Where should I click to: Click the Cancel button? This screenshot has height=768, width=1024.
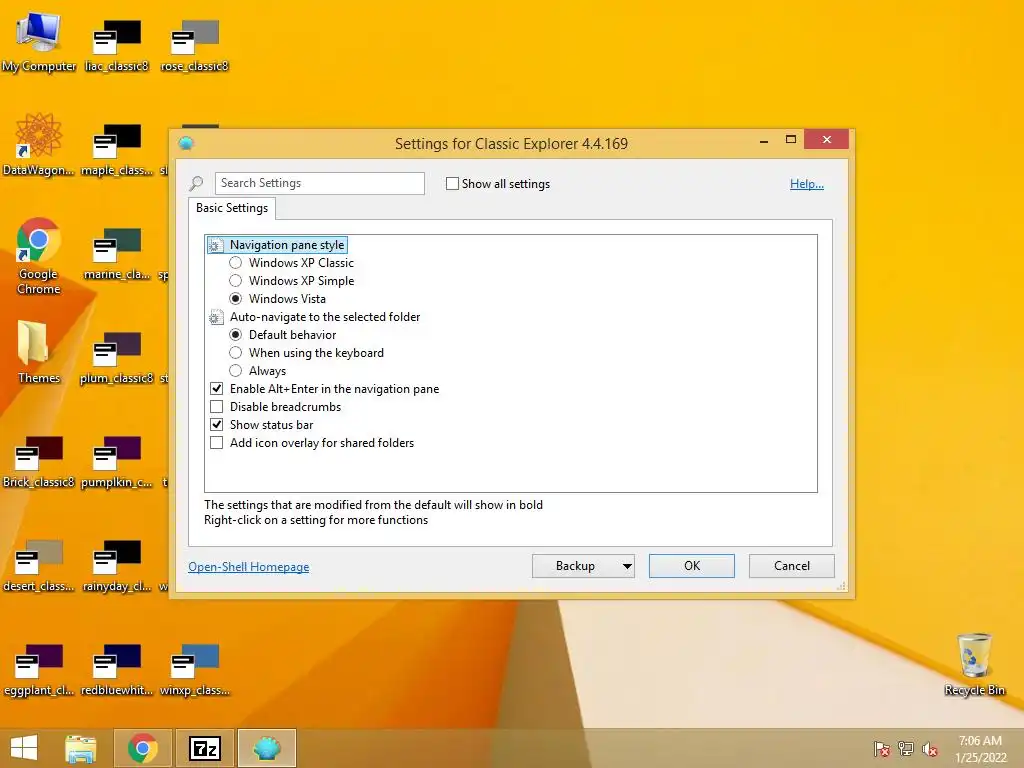point(792,566)
